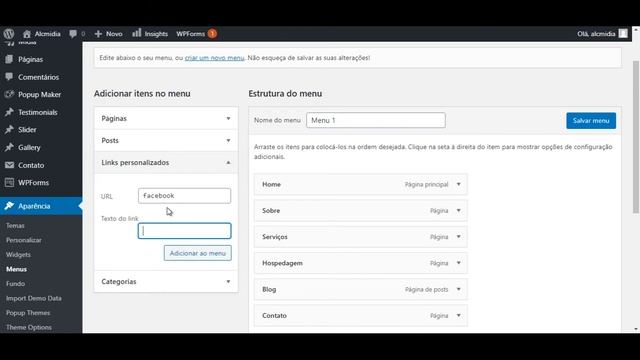The image size is (640, 360).
Task: Click the WPForms notification badge
Action: (212, 34)
